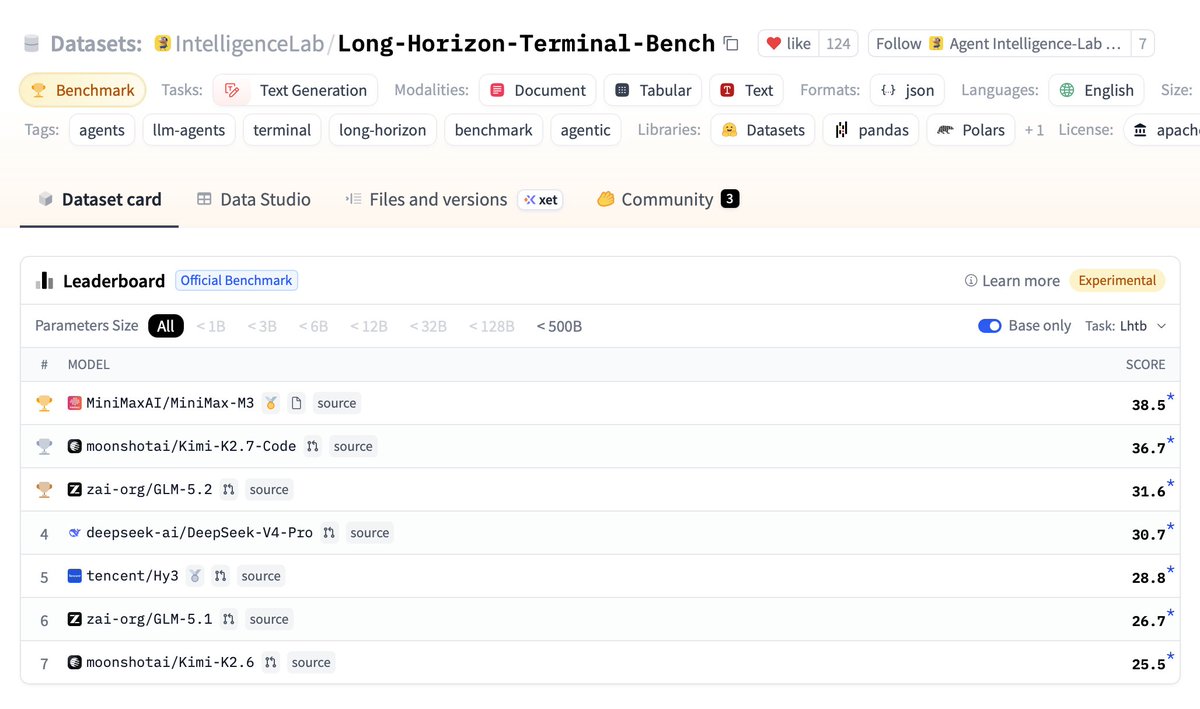Follow Agent Intelligence-Lab
Viewport: 1200px width, 709px height.
[1000, 44]
